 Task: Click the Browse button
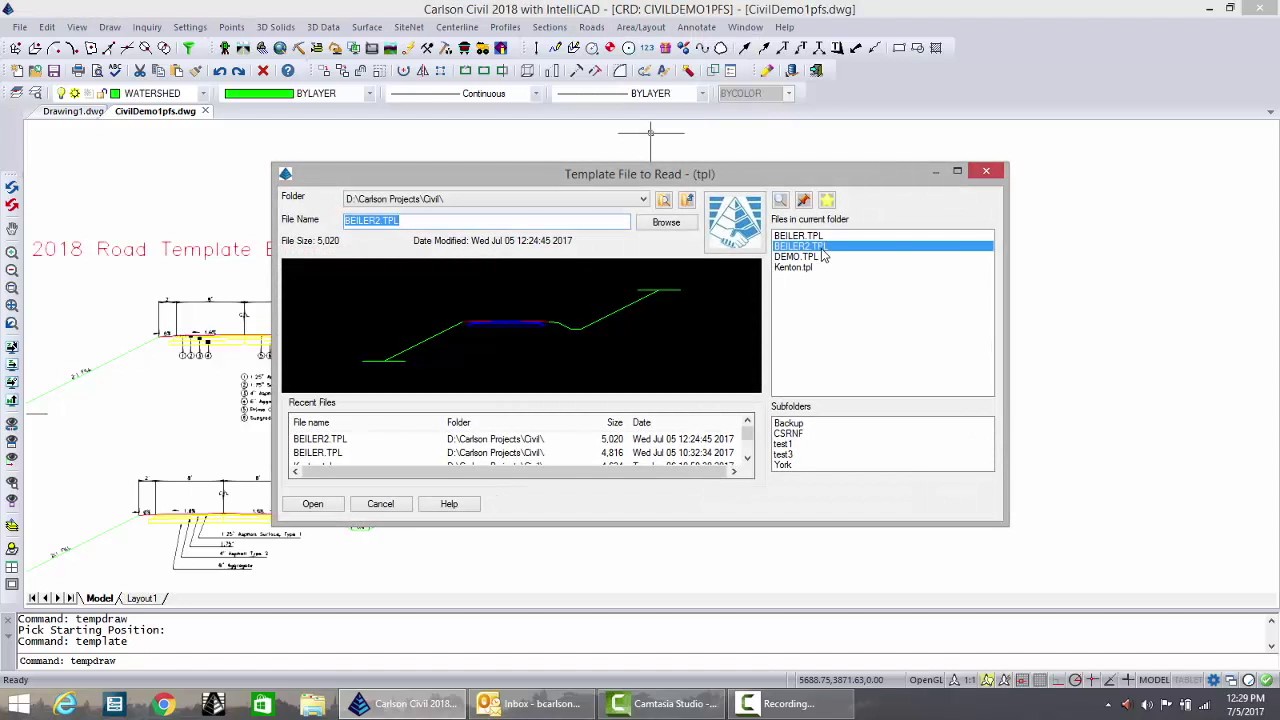coord(666,222)
